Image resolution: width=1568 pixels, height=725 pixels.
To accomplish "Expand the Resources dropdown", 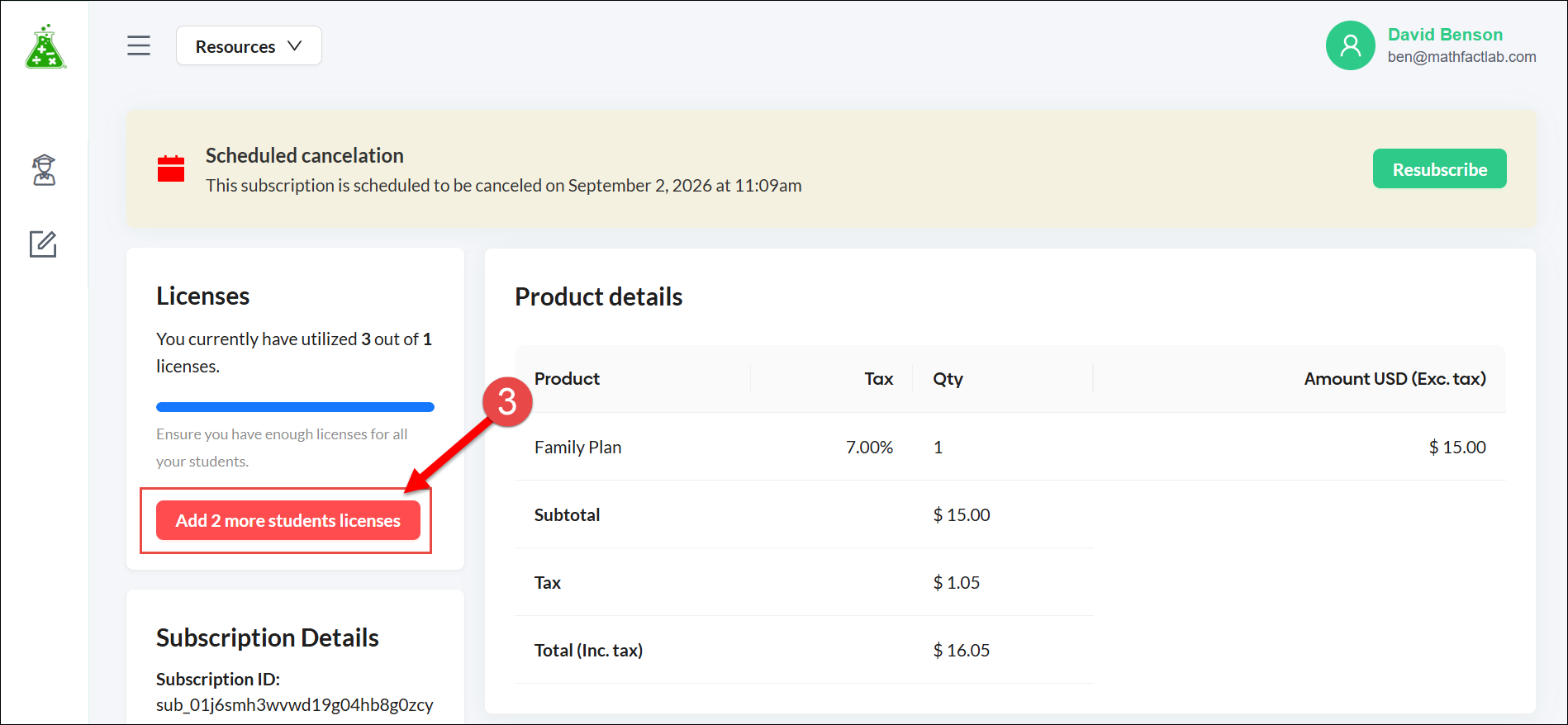I will point(249,46).
